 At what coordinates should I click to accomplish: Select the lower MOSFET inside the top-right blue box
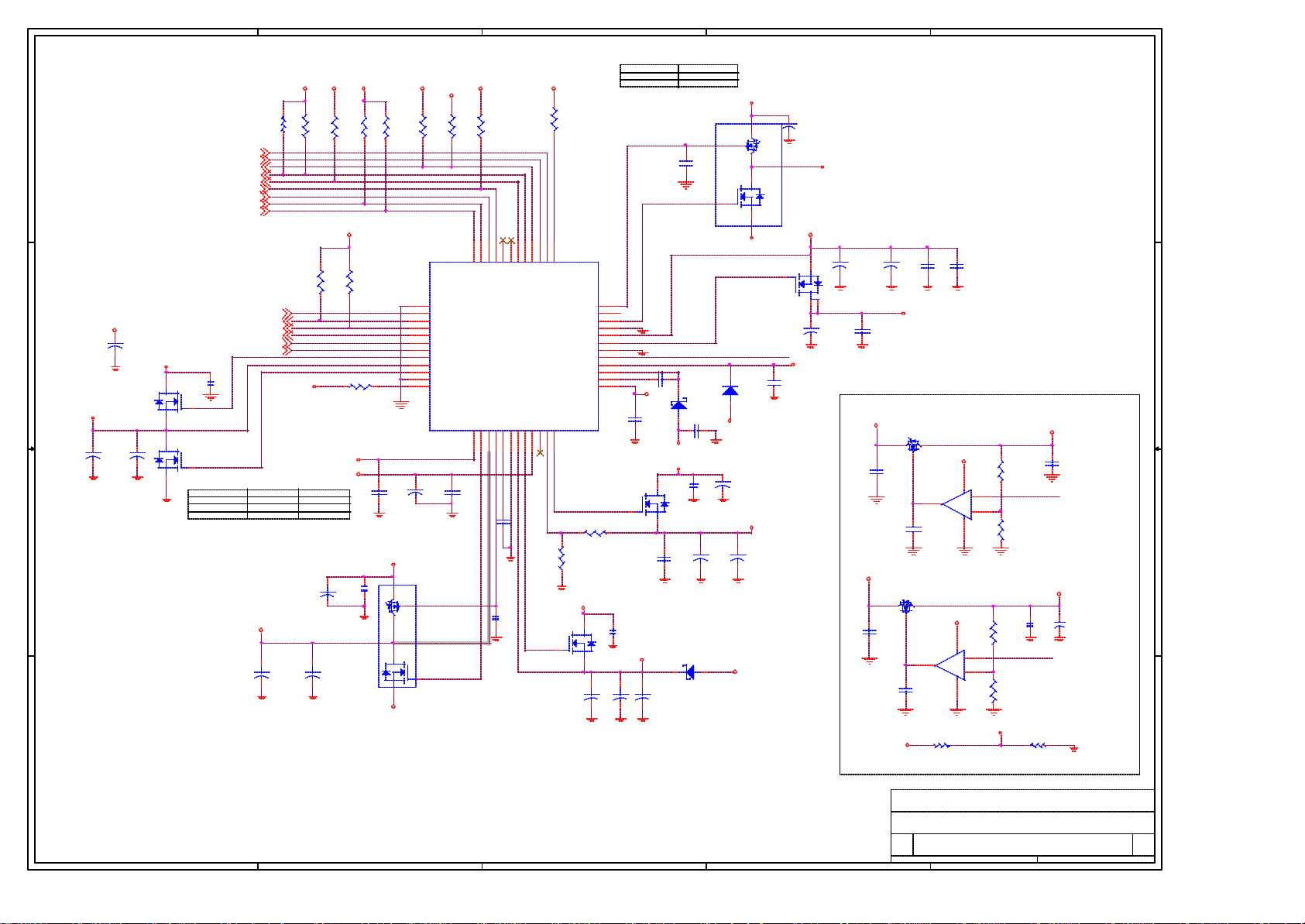click(x=750, y=197)
